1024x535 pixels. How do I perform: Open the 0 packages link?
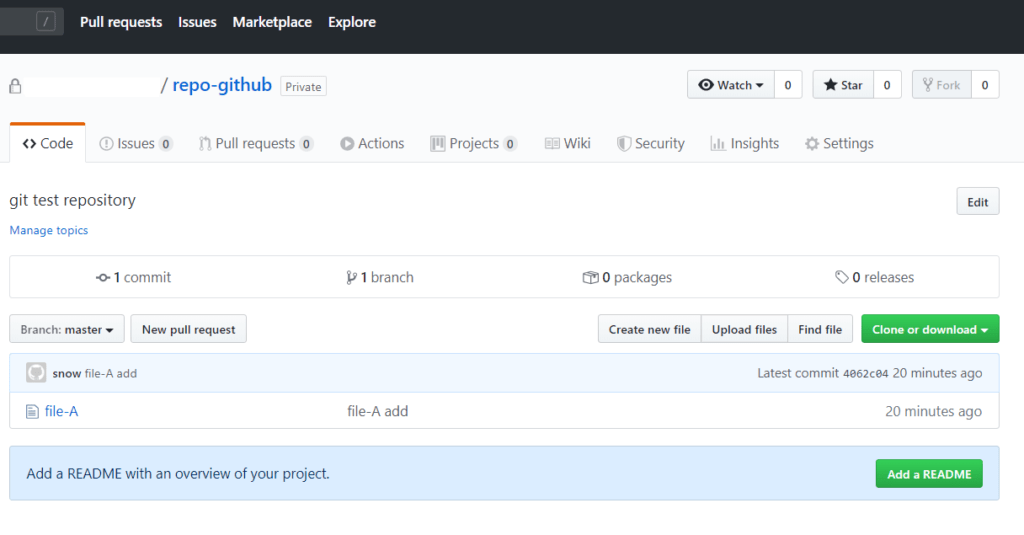[627, 277]
